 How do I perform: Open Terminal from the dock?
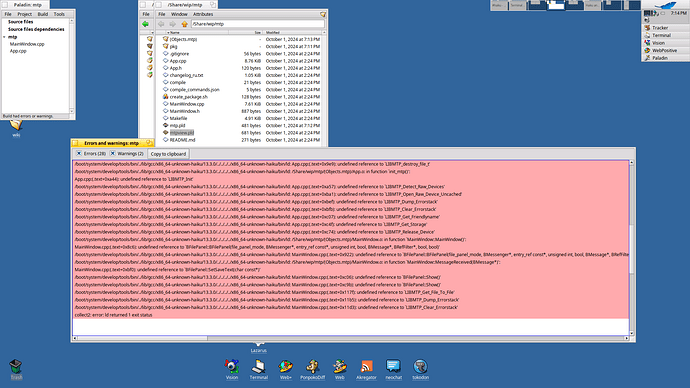point(258,369)
